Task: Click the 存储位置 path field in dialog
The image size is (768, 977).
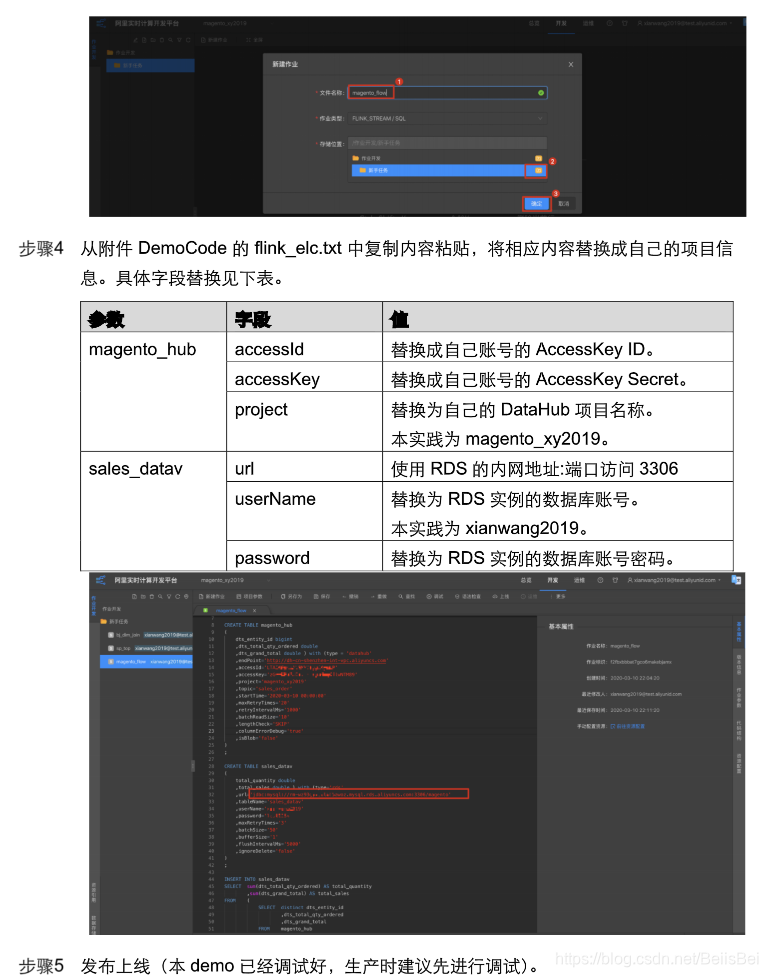Action: 447,143
